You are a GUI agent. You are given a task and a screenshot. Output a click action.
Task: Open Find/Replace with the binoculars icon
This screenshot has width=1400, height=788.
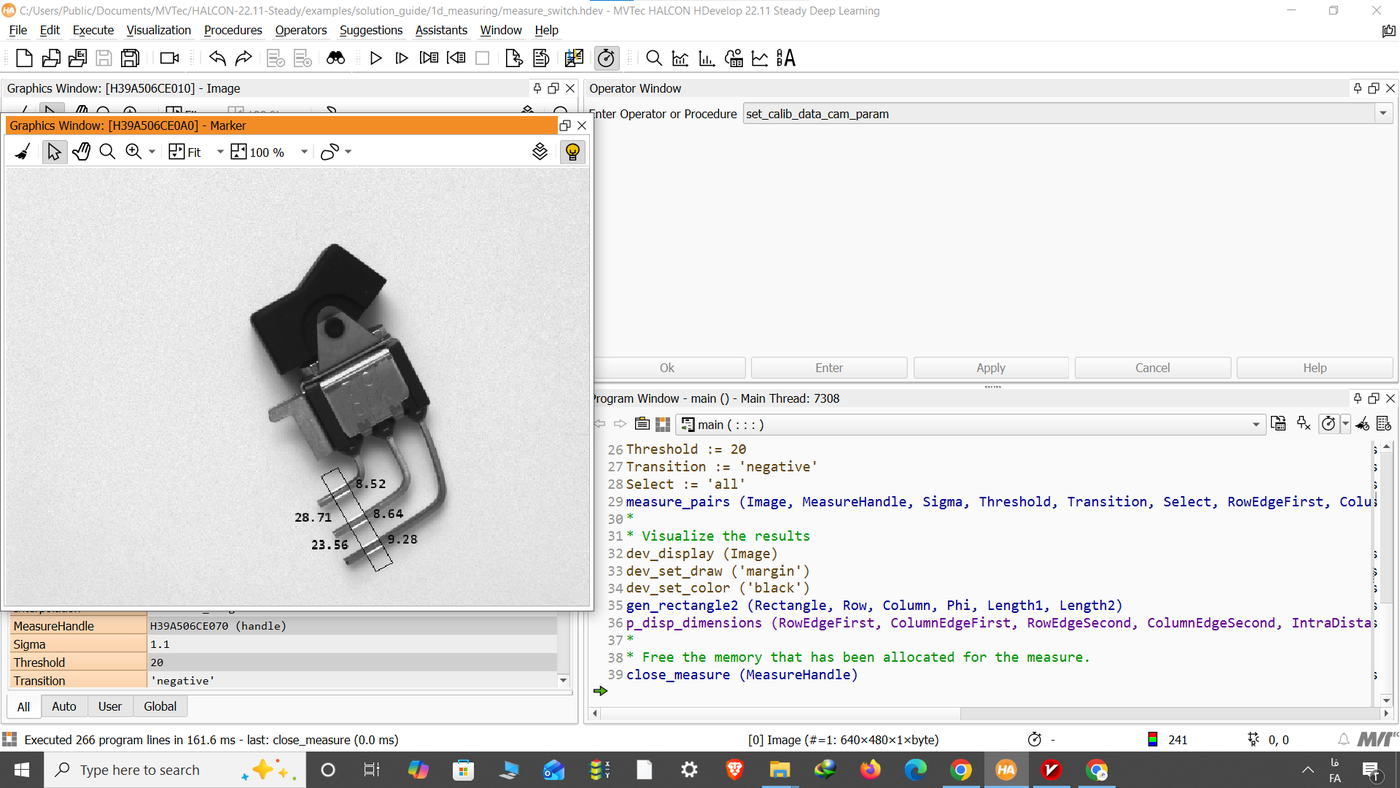335,58
